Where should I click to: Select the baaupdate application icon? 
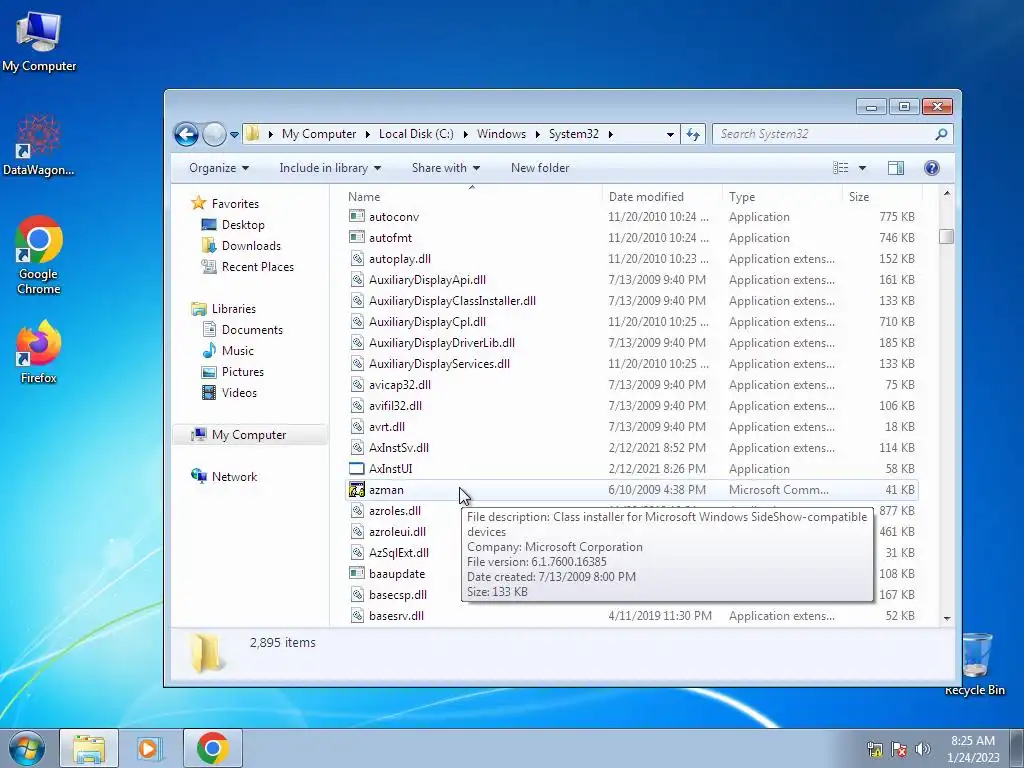tap(357, 573)
